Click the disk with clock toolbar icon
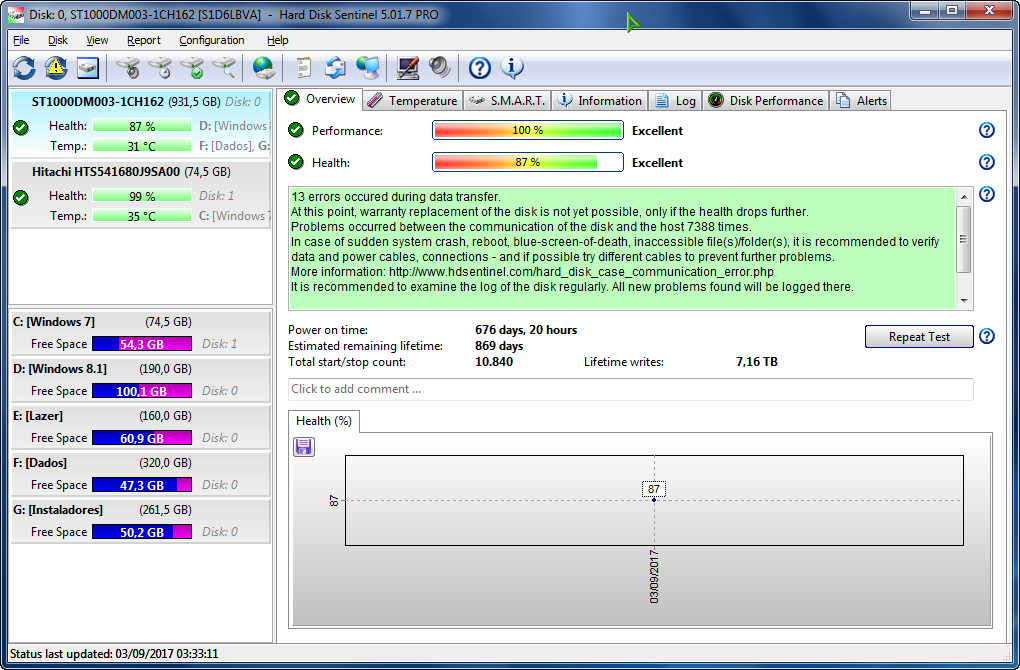Screen dimensions: 1020x670 coord(160,68)
